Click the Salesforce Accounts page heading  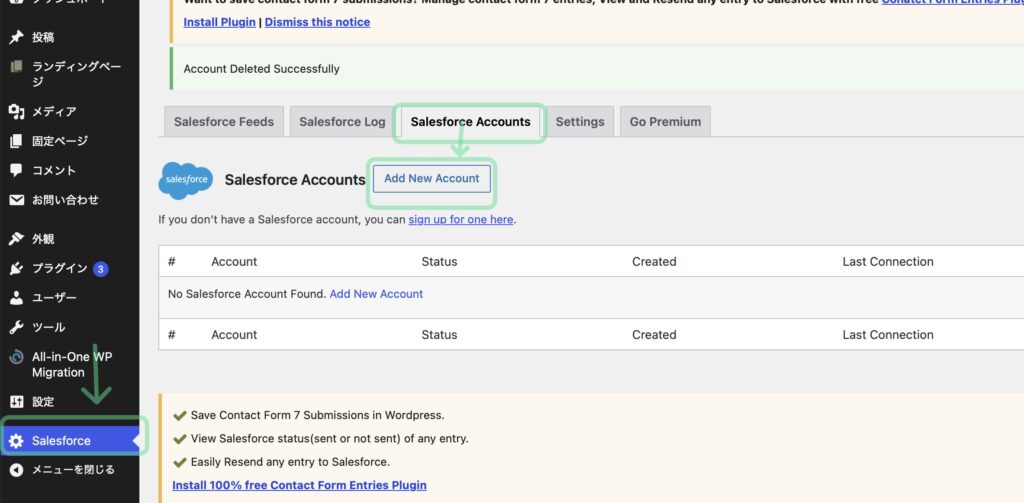(295, 180)
